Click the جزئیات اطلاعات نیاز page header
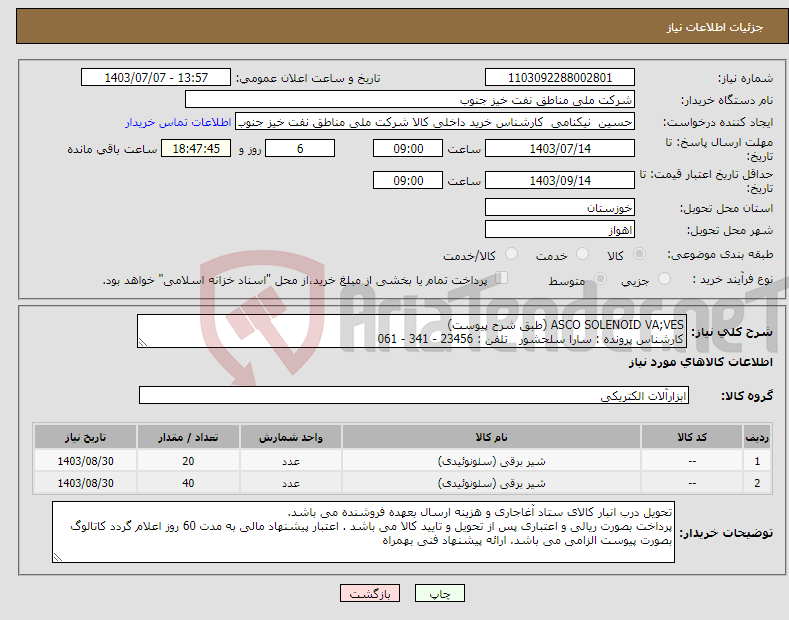This screenshot has height=620, width=789. 715,27
